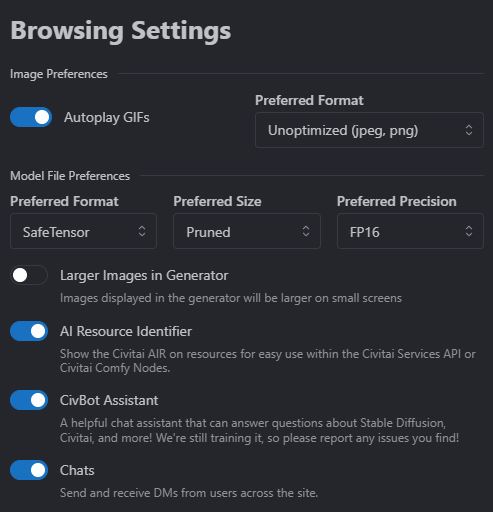Turn off the Chats toggle
Image resolution: width=493 pixels, height=512 pixels.
29,470
